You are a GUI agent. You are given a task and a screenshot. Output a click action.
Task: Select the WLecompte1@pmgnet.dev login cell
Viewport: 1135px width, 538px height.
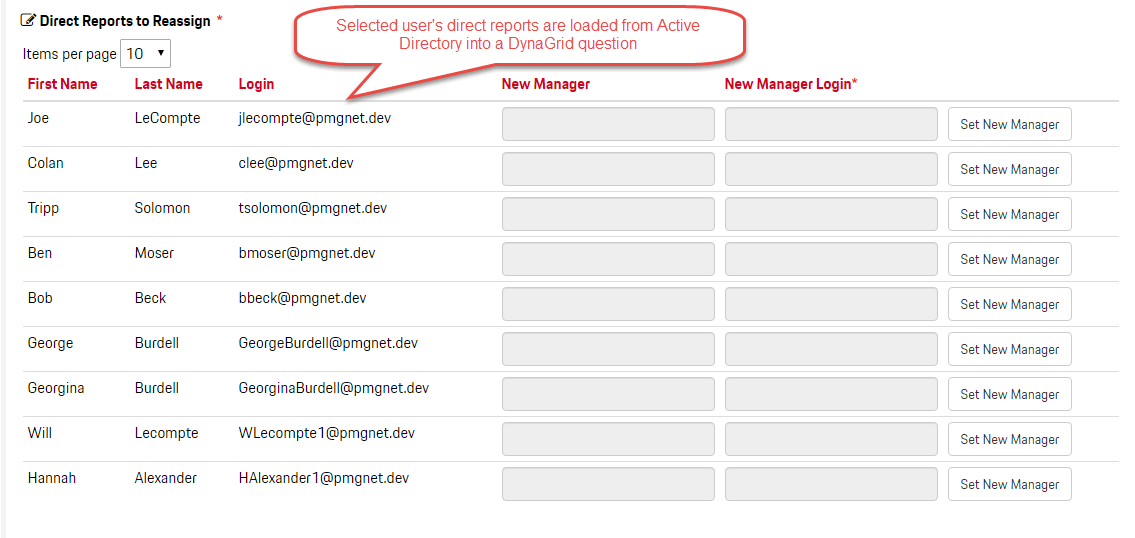(x=326, y=433)
